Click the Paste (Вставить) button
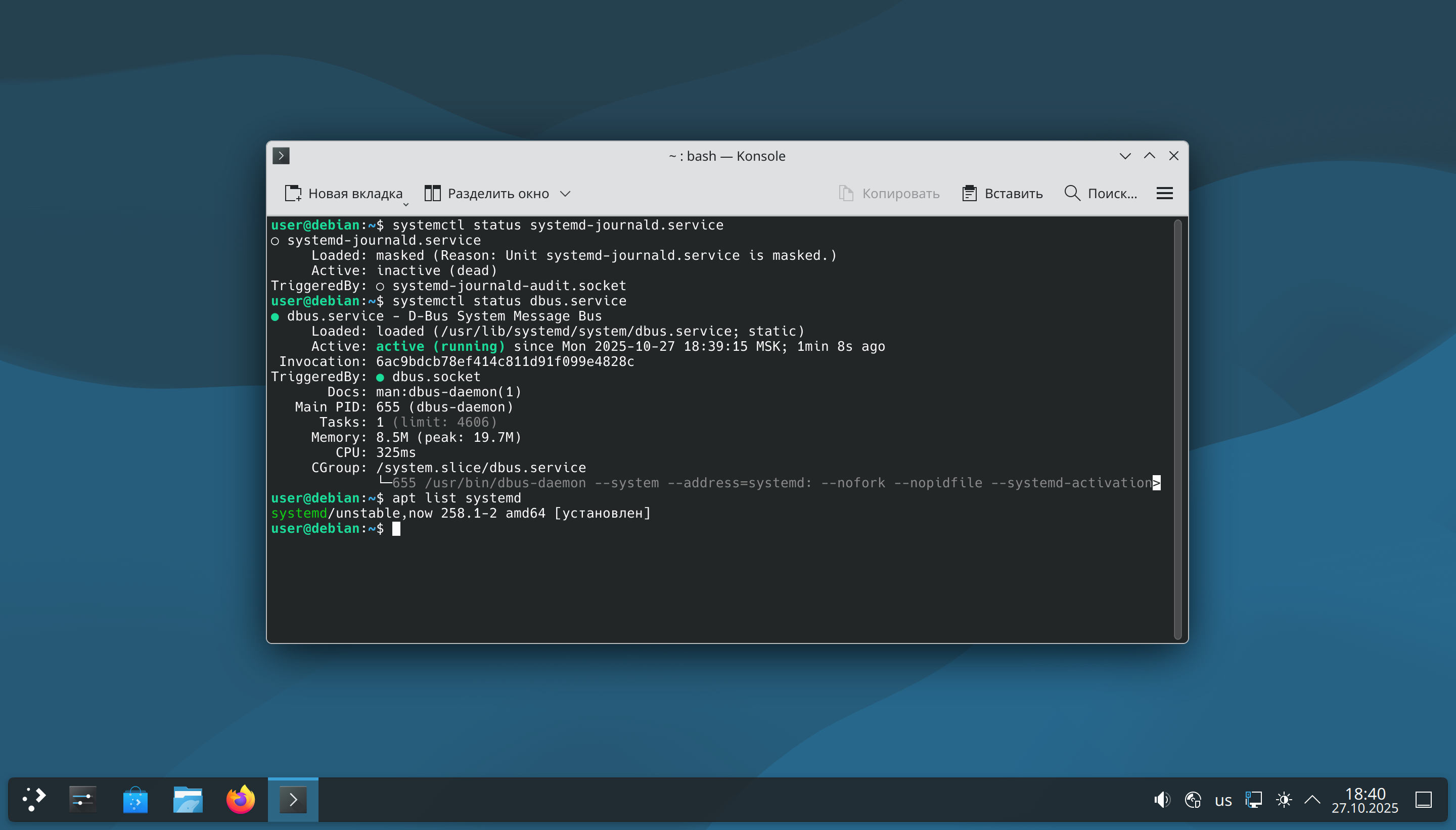 (x=1002, y=193)
